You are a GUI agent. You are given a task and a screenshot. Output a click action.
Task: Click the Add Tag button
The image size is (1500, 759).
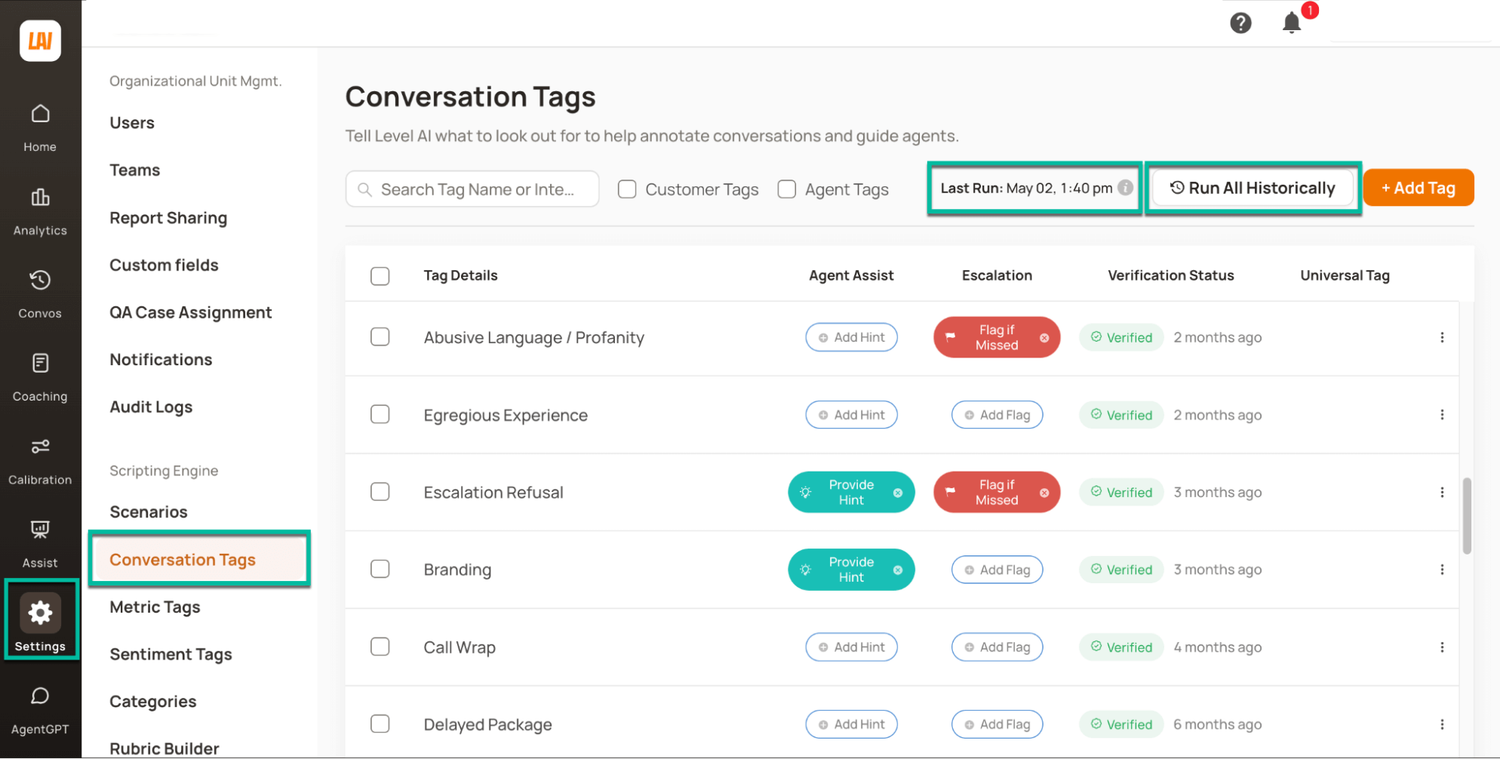(1418, 188)
